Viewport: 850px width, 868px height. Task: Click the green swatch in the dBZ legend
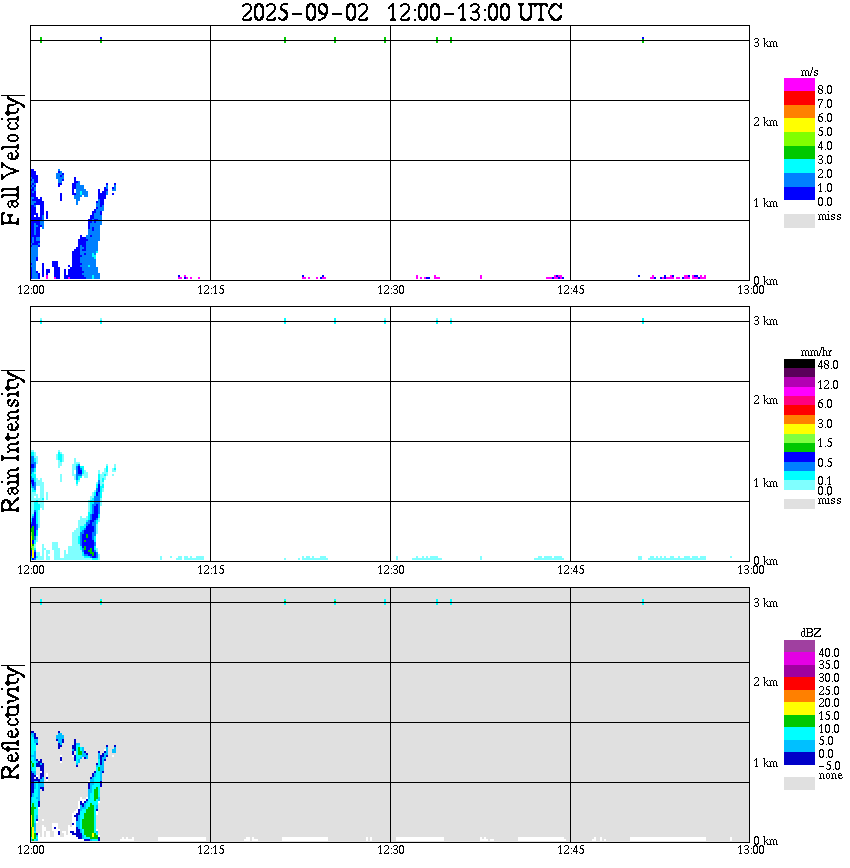coord(799,721)
